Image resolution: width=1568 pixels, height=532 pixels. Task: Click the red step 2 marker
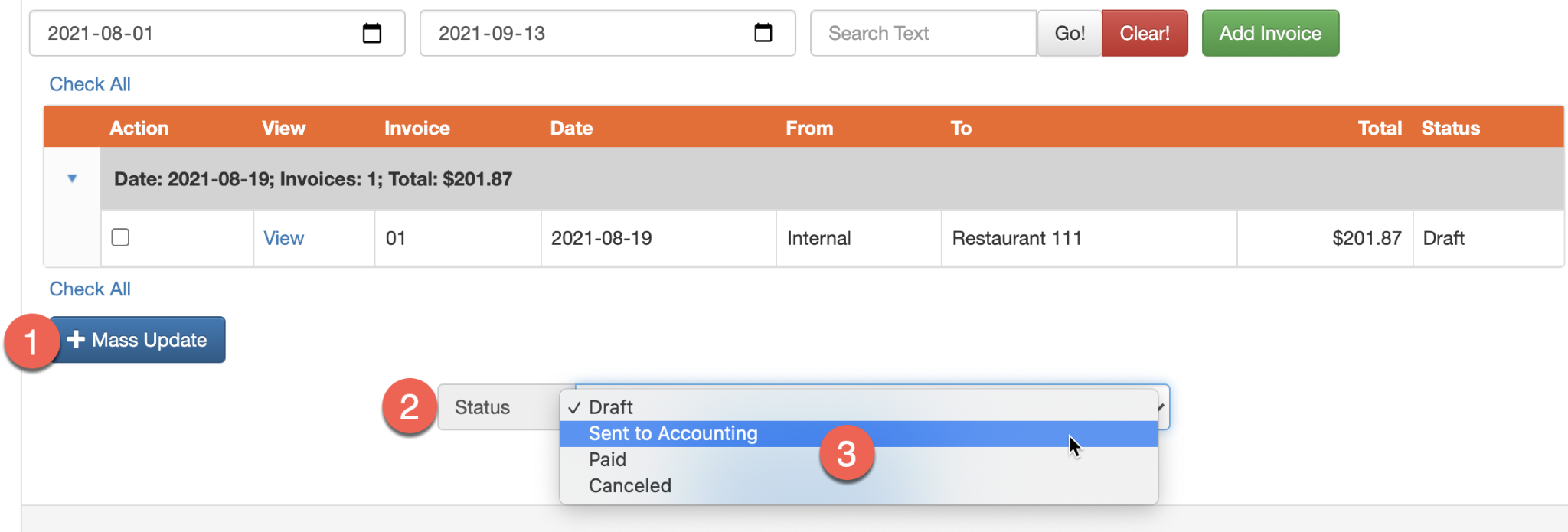[410, 406]
